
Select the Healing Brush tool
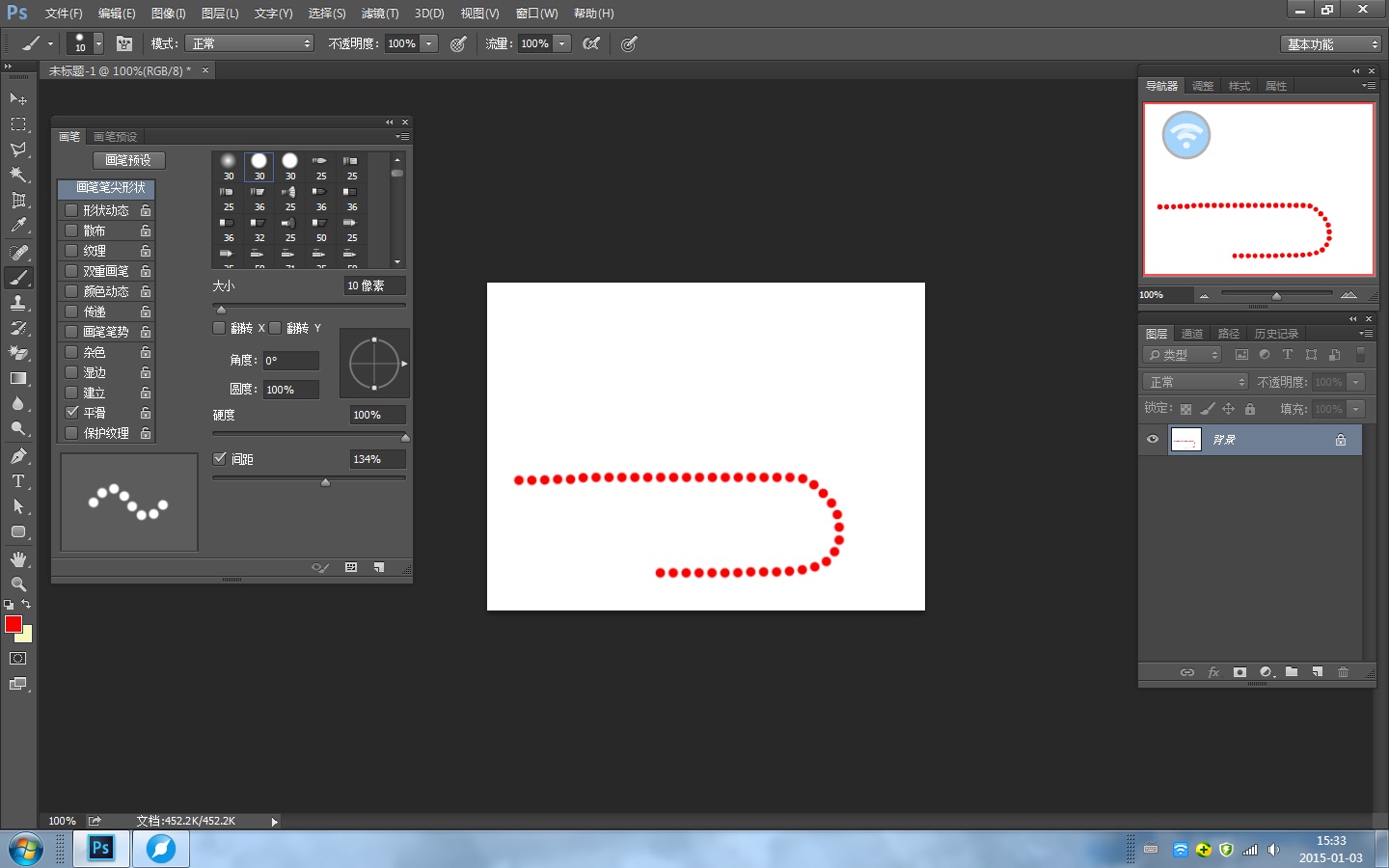[18, 252]
